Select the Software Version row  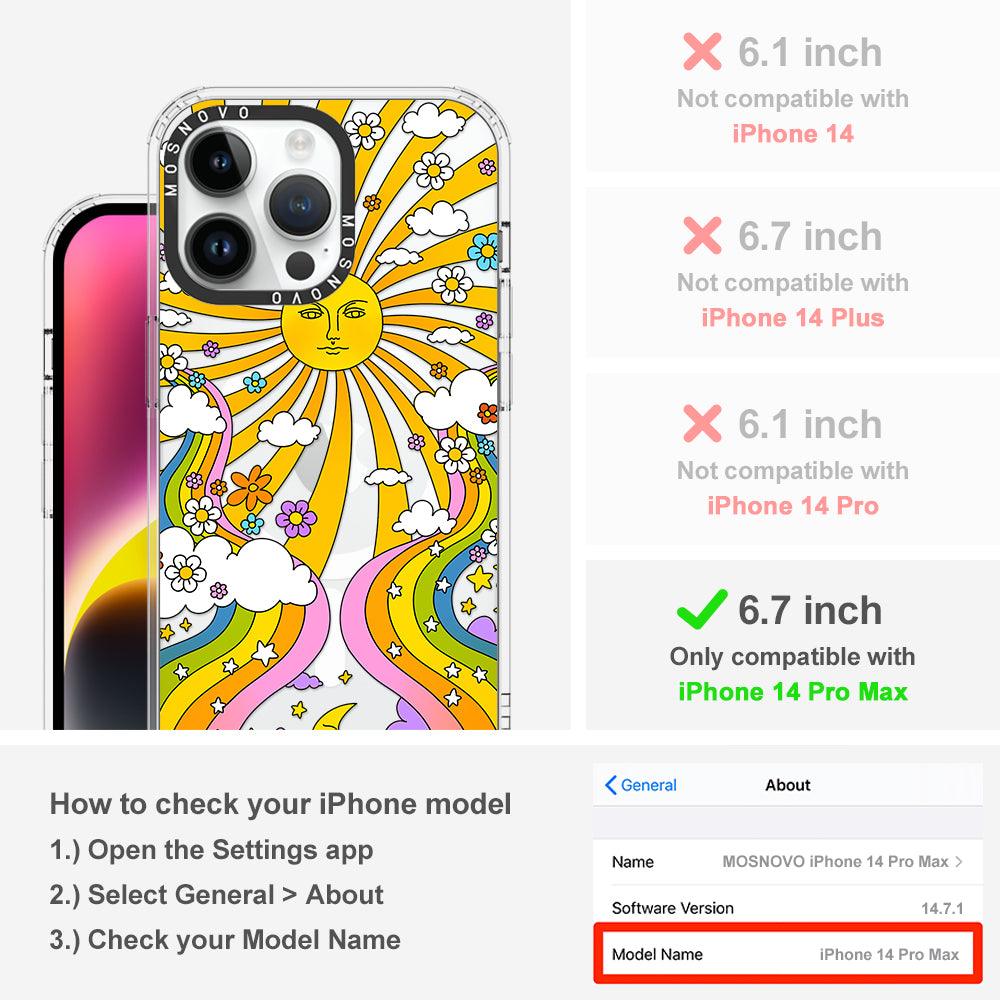(788, 908)
